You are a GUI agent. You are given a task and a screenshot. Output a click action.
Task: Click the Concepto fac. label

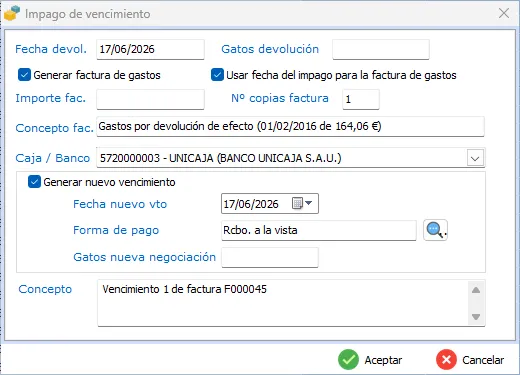coord(55,128)
